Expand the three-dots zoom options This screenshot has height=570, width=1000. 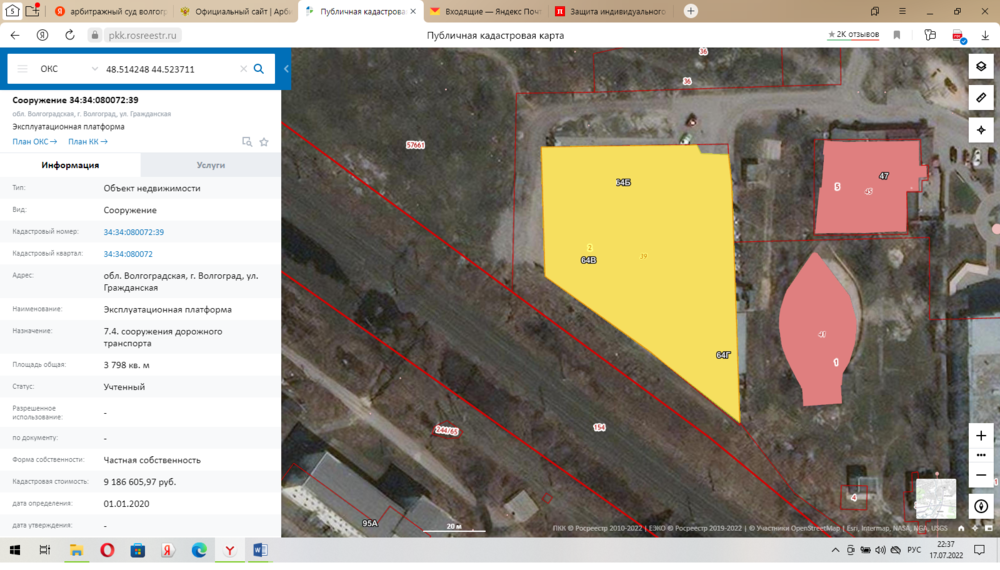pyautogui.click(x=981, y=455)
